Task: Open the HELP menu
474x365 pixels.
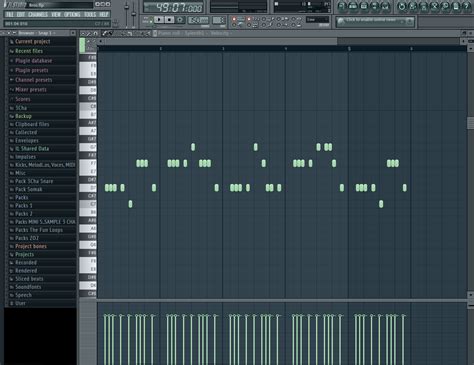Action: (104, 14)
